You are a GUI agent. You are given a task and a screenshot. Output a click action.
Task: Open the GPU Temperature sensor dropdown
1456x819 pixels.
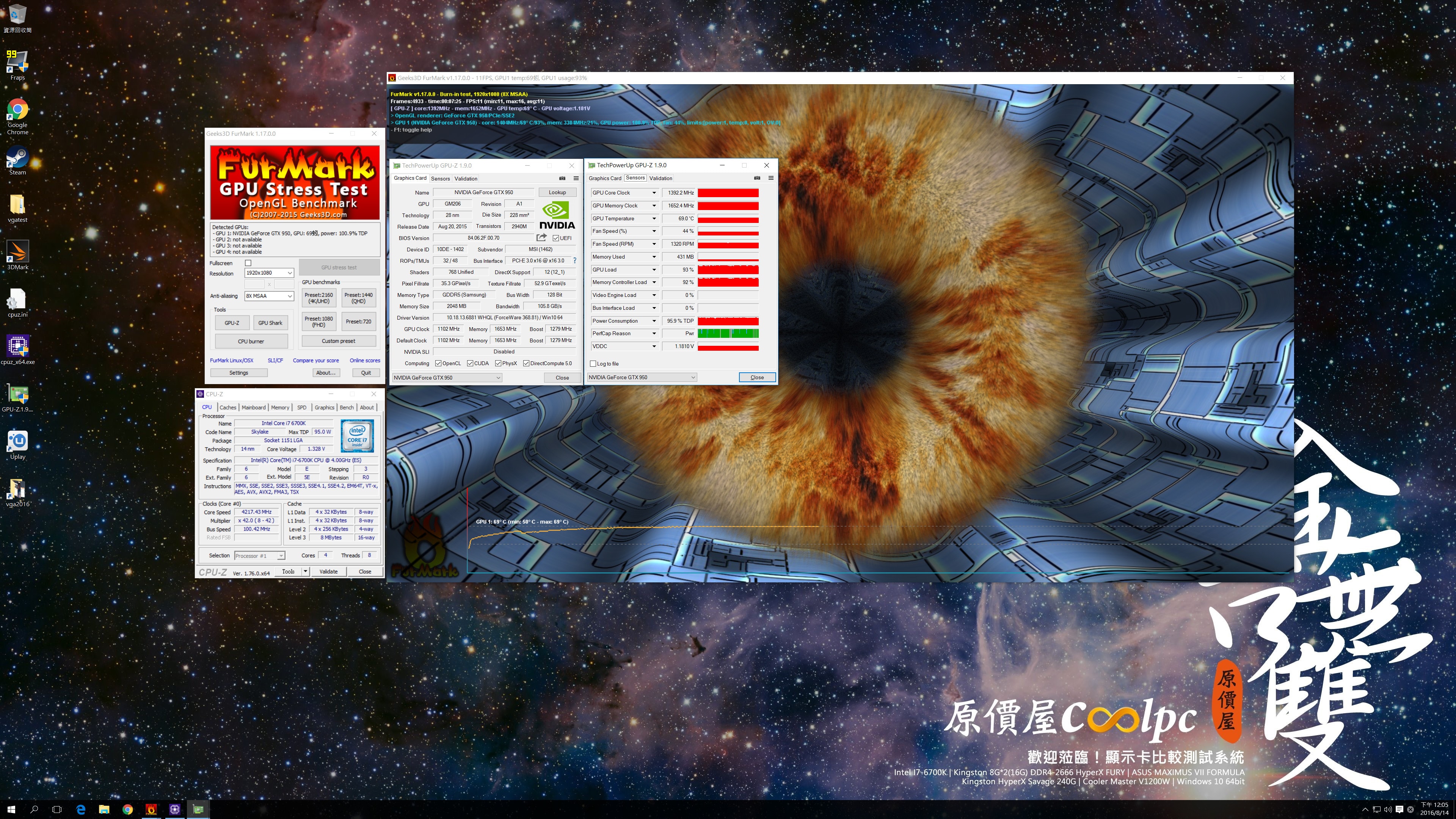[x=654, y=219]
